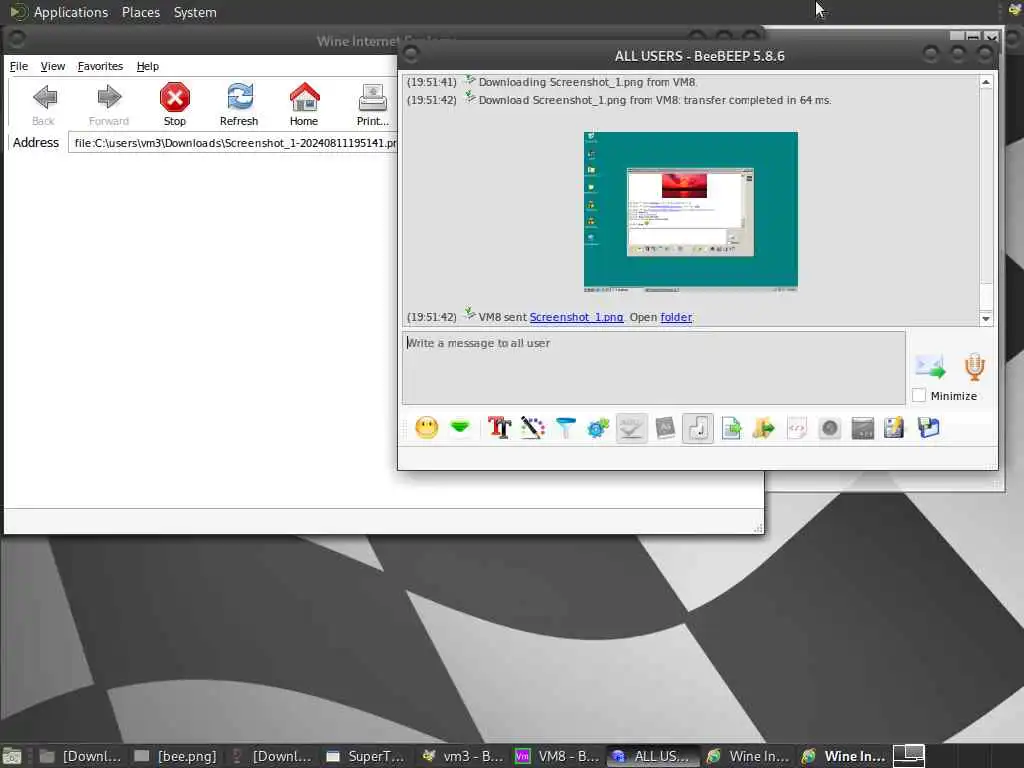This screenshot has width=1024, height=768.
Task: Open Favorites menu in Wine Internet Explorer
Action: 100,66
